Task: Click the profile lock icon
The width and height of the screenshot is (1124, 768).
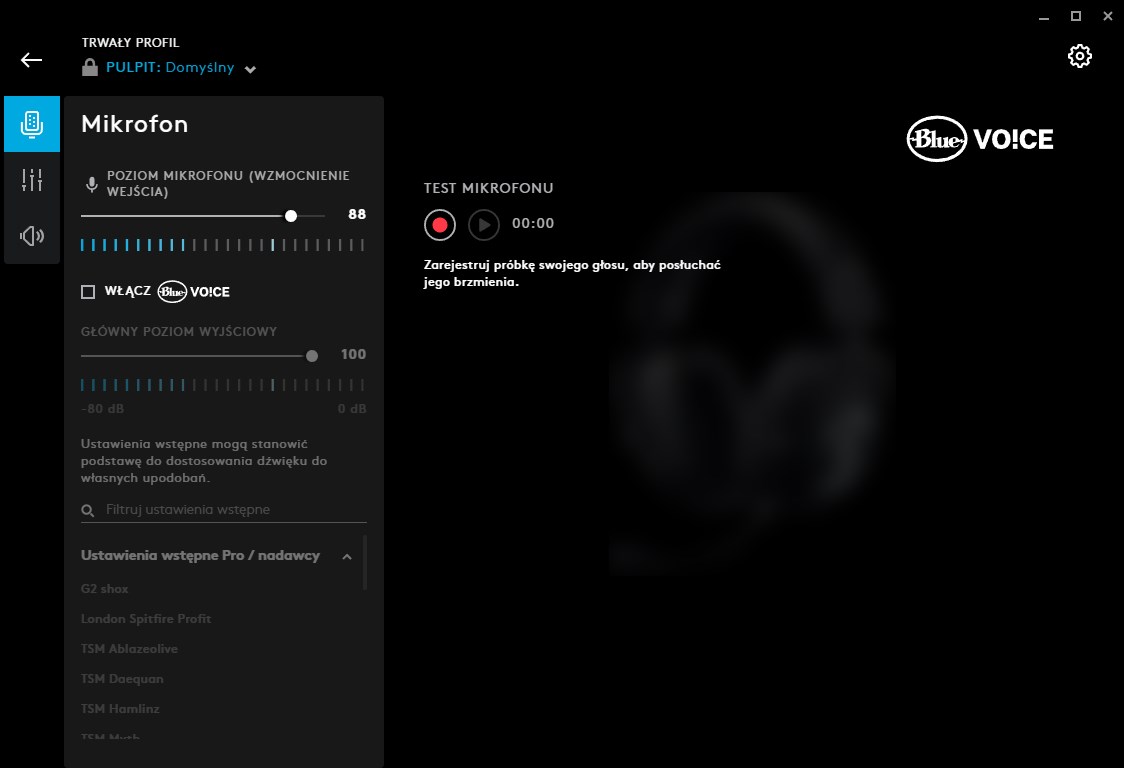Action: pos(90,68)
